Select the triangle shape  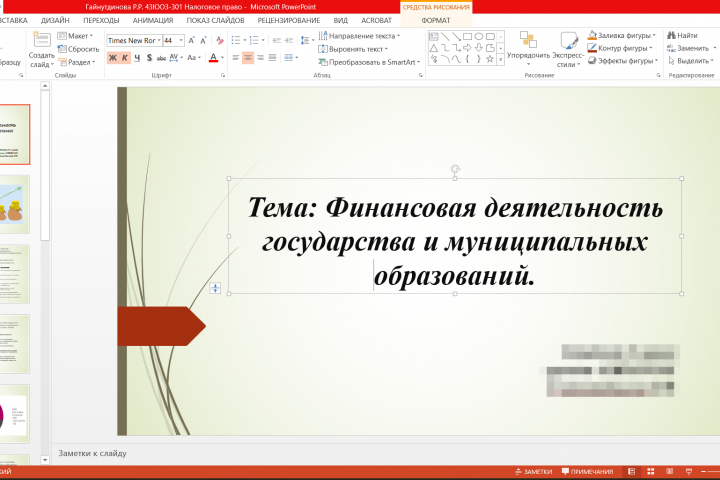(433, 48)
